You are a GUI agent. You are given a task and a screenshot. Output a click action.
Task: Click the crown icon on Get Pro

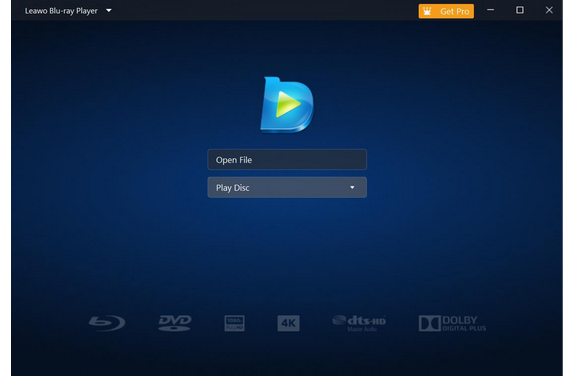tap(427, 11)
